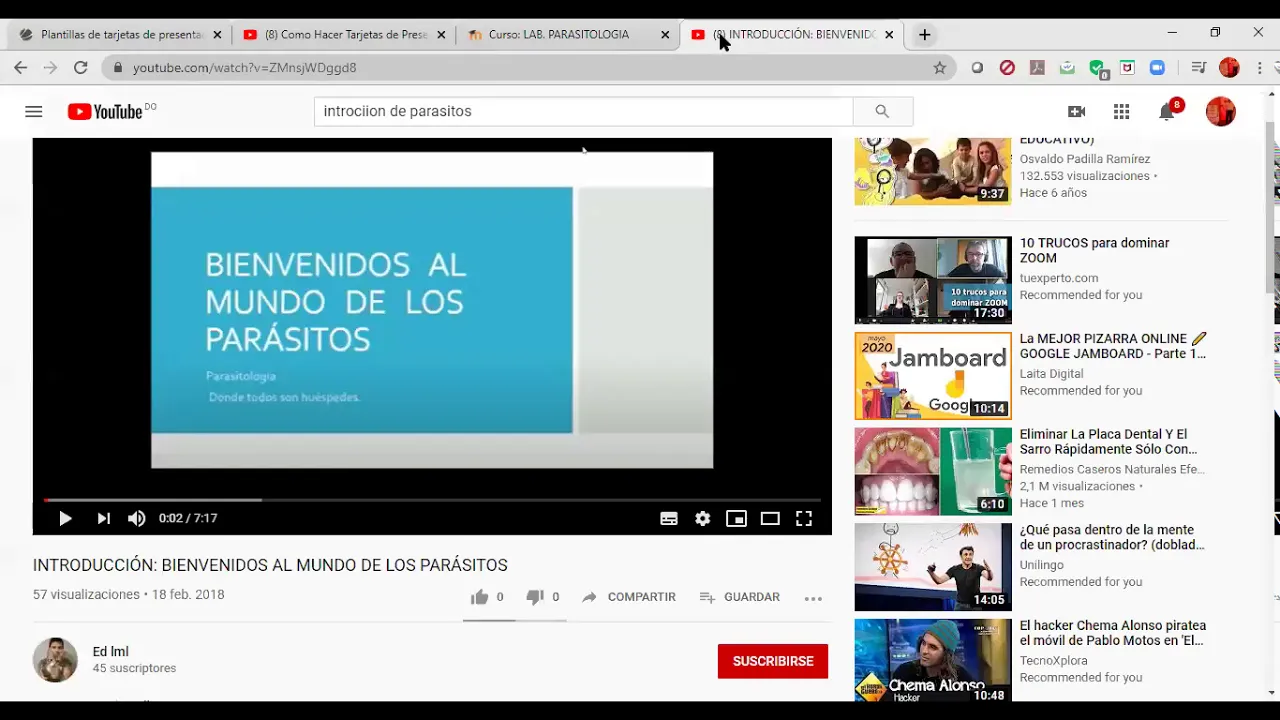The width and height of the screenshot is (1280, 720).
Task: Open more actions three-dot menu
Action: (813, 598)
